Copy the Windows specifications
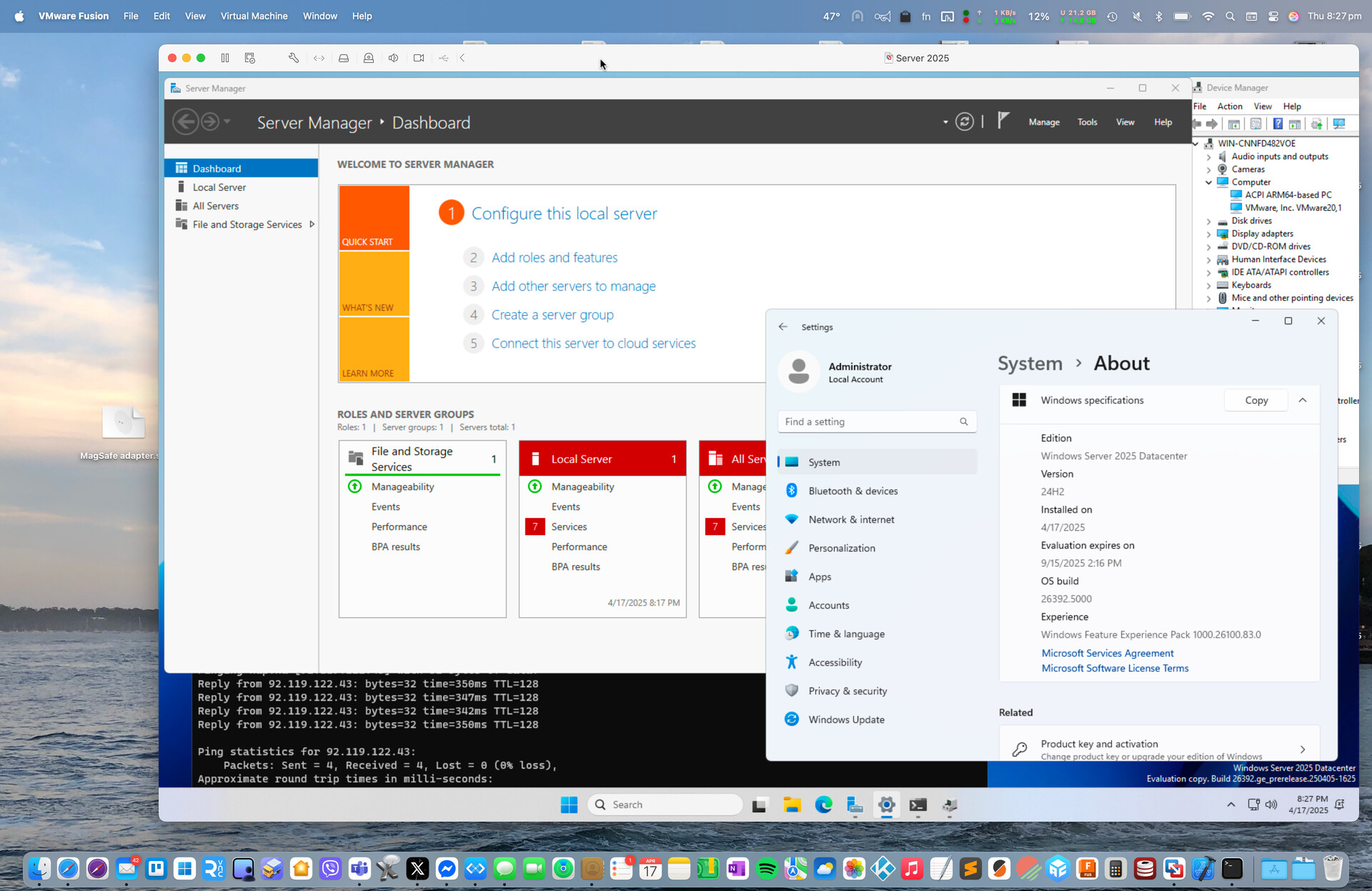 tap(1256, 400)
